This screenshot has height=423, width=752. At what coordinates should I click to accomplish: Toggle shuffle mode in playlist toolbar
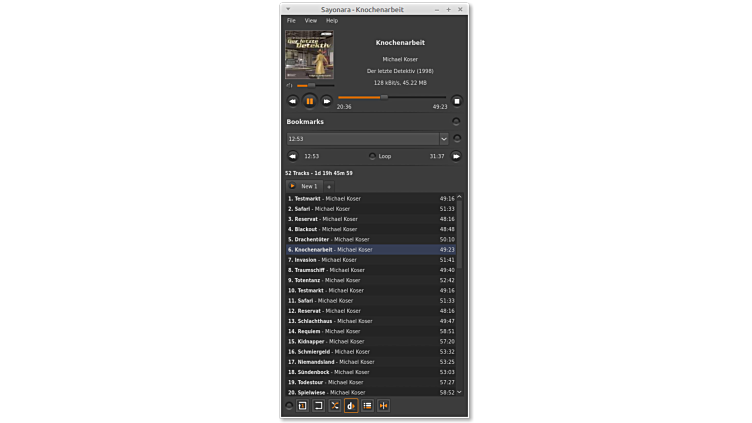pos(335,406)
